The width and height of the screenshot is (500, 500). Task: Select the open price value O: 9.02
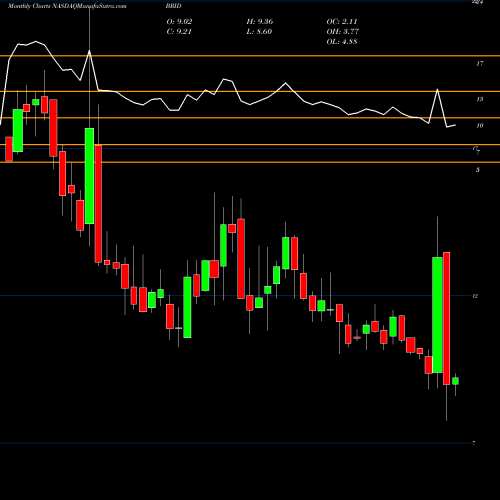[179, 22]
